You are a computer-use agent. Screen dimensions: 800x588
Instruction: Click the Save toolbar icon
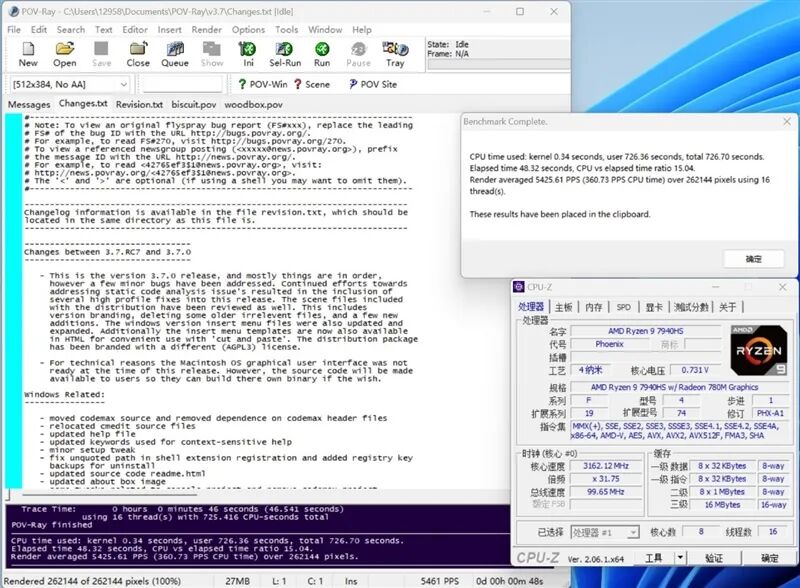pyautogui.click(x=101, y=54)
